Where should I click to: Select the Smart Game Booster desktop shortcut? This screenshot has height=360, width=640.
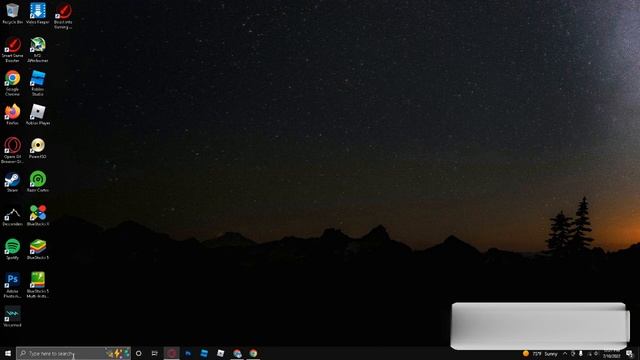click(x=12, y=49)
